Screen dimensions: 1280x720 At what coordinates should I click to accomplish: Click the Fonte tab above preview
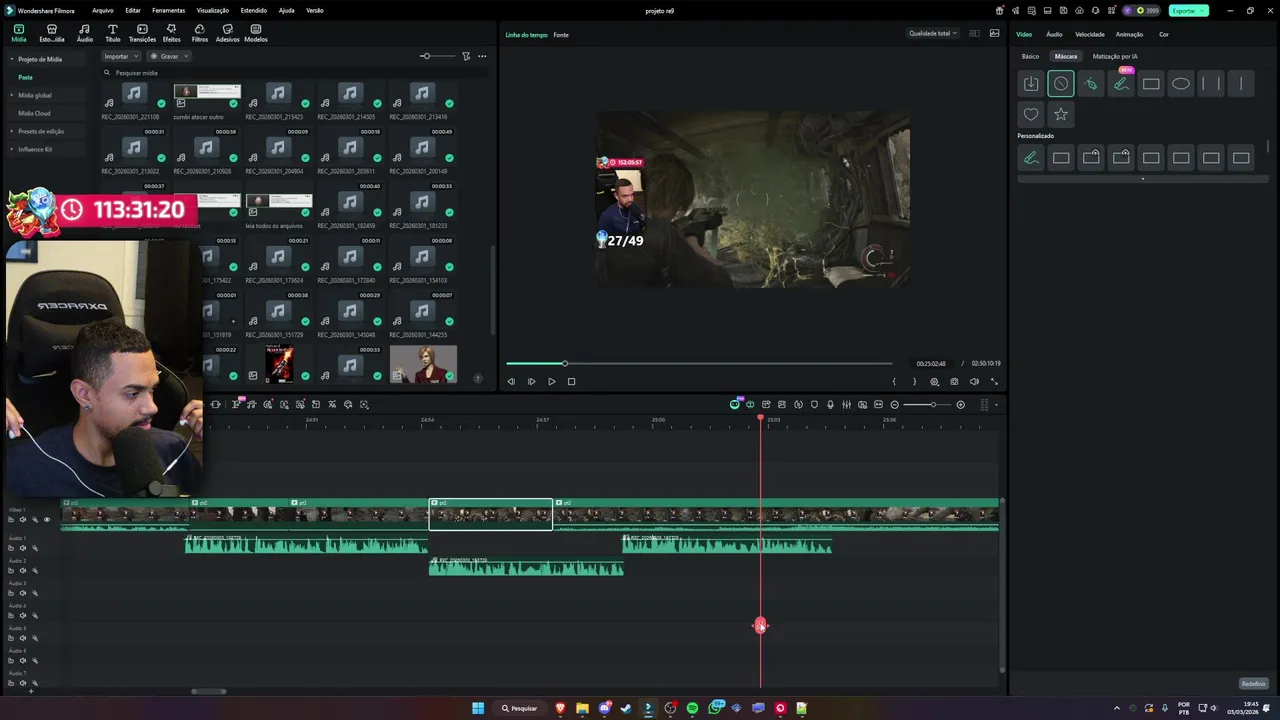point(561,35)
